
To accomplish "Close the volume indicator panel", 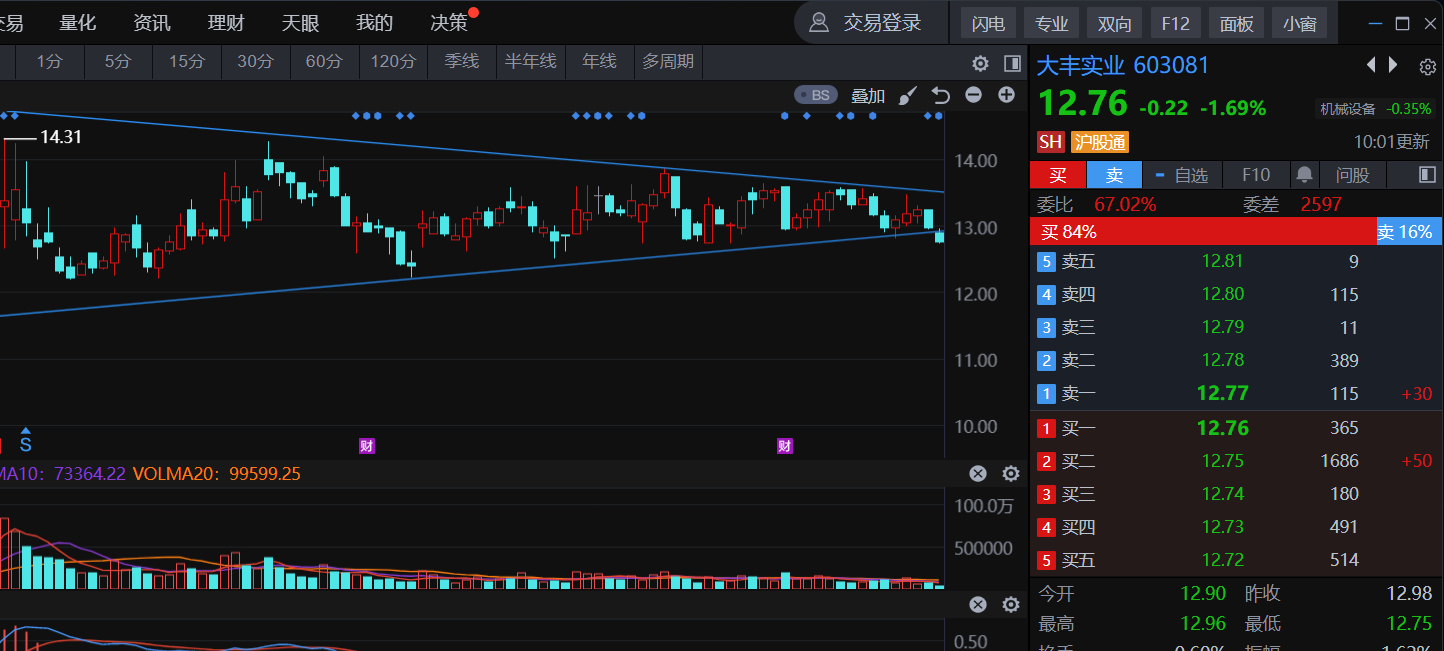I will coord(978,474).
